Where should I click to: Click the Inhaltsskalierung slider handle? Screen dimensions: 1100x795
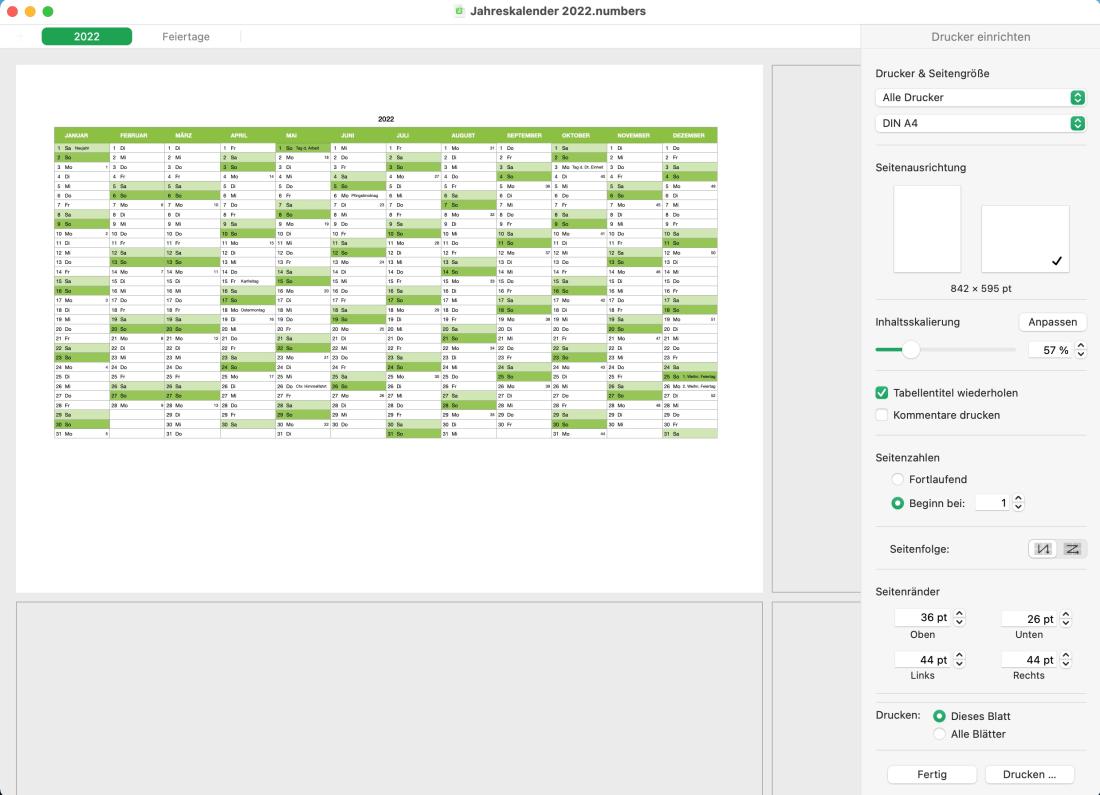pos(910,350)
